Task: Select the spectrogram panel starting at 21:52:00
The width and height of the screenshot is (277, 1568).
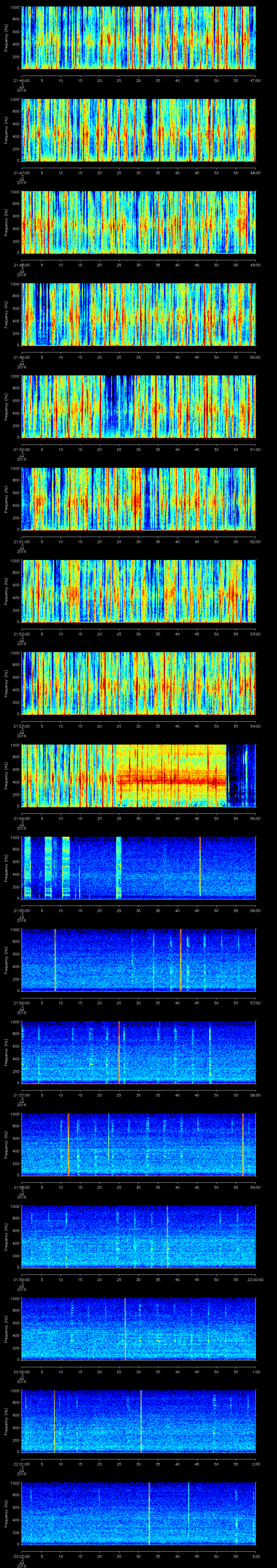Action: tap(138, 591)
